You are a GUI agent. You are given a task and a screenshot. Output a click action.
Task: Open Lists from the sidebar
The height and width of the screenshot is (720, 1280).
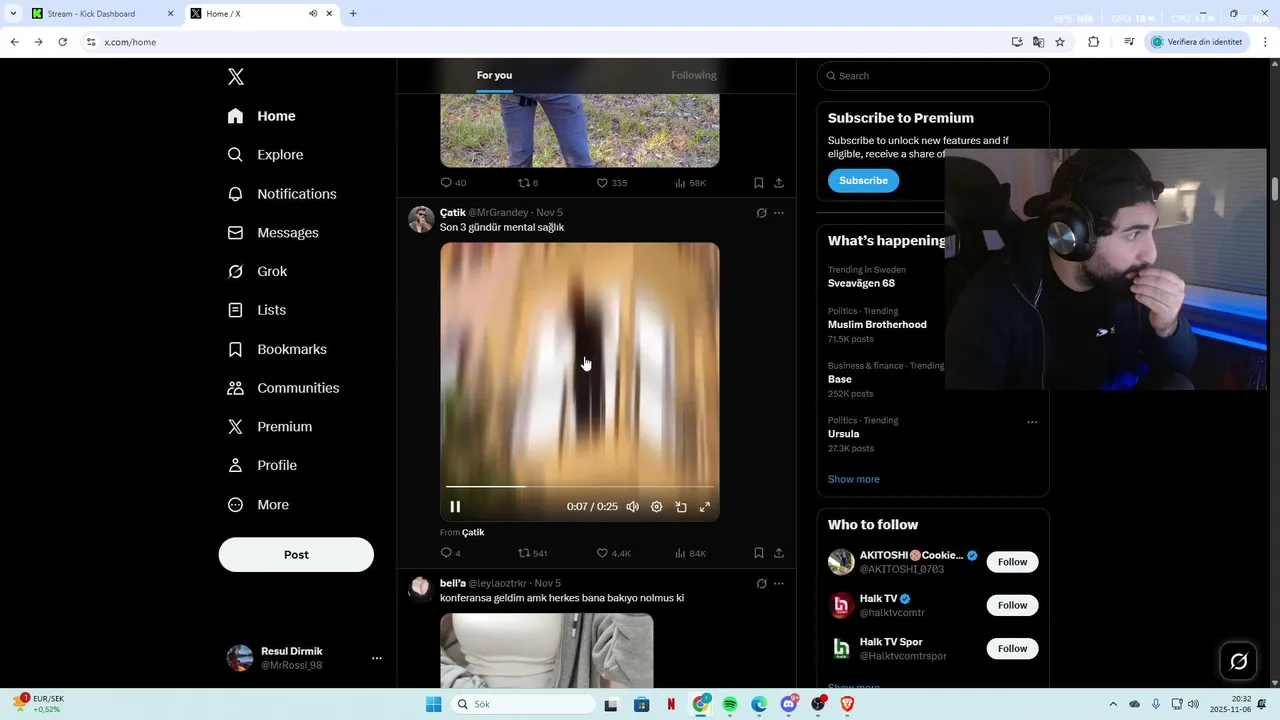[x=257, y=310]
